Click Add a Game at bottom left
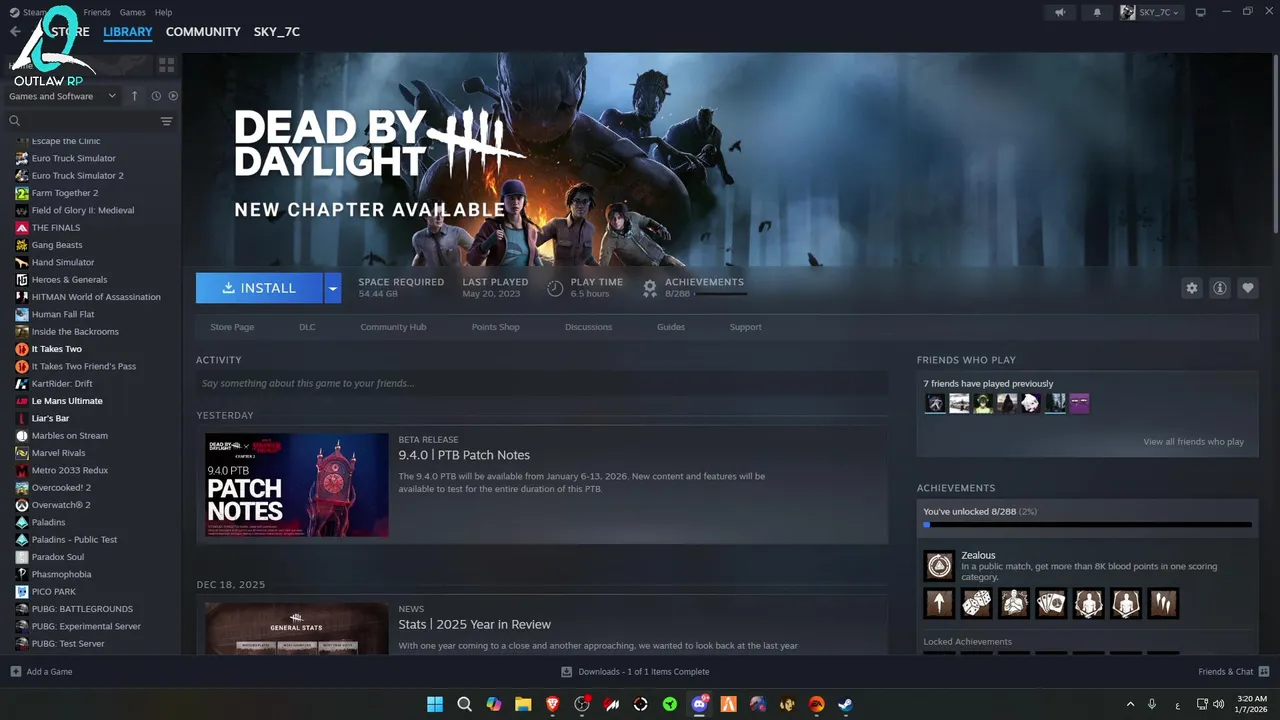Viewport: 1280px width, 720px height. [x=41, y=672]
